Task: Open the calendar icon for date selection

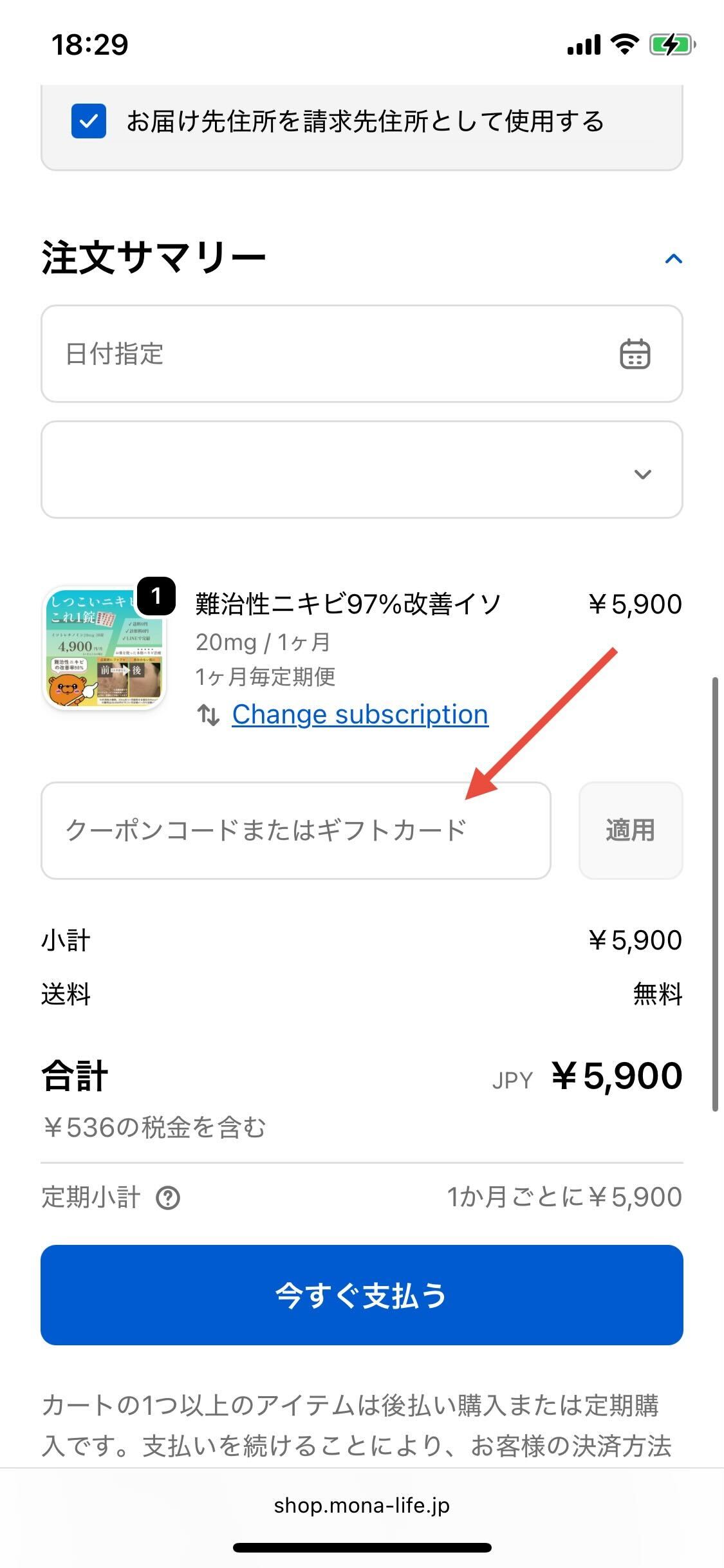Action: 635,354
